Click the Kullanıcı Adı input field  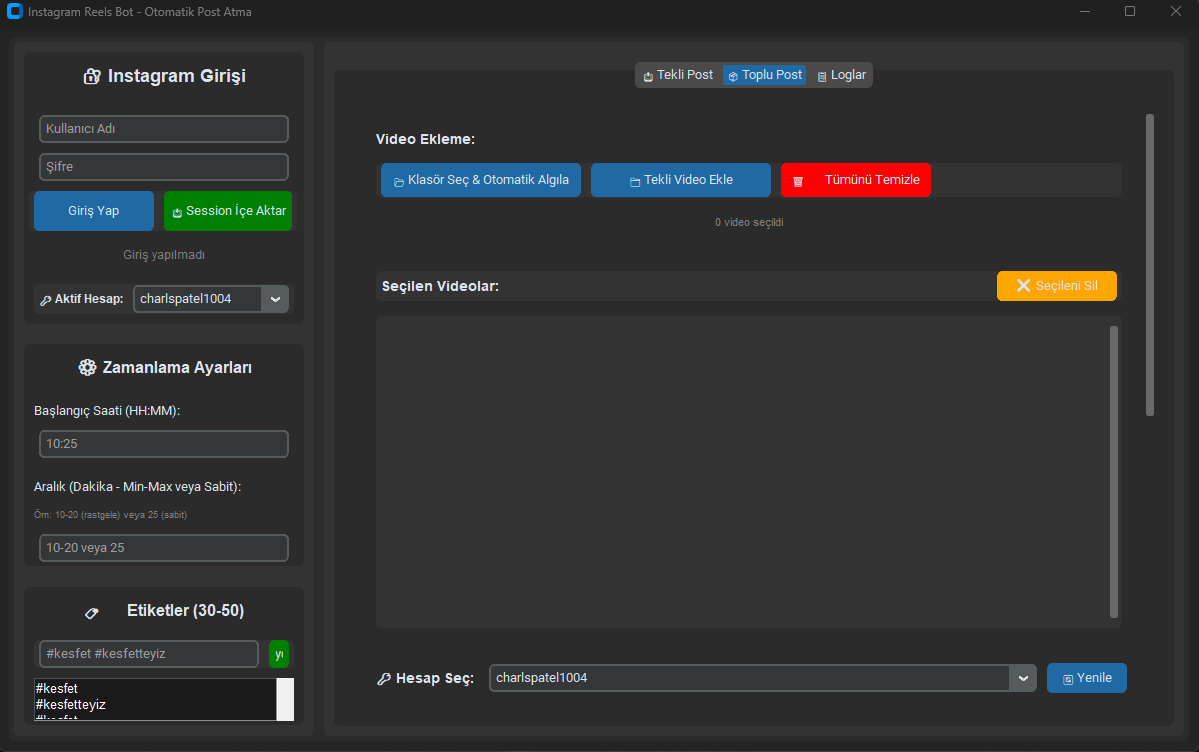tap(164, 129)
